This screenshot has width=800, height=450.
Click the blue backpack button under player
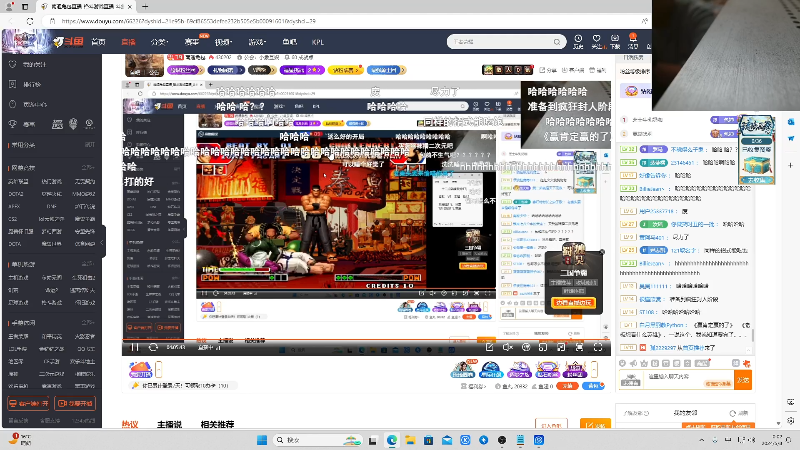(593, 386)
